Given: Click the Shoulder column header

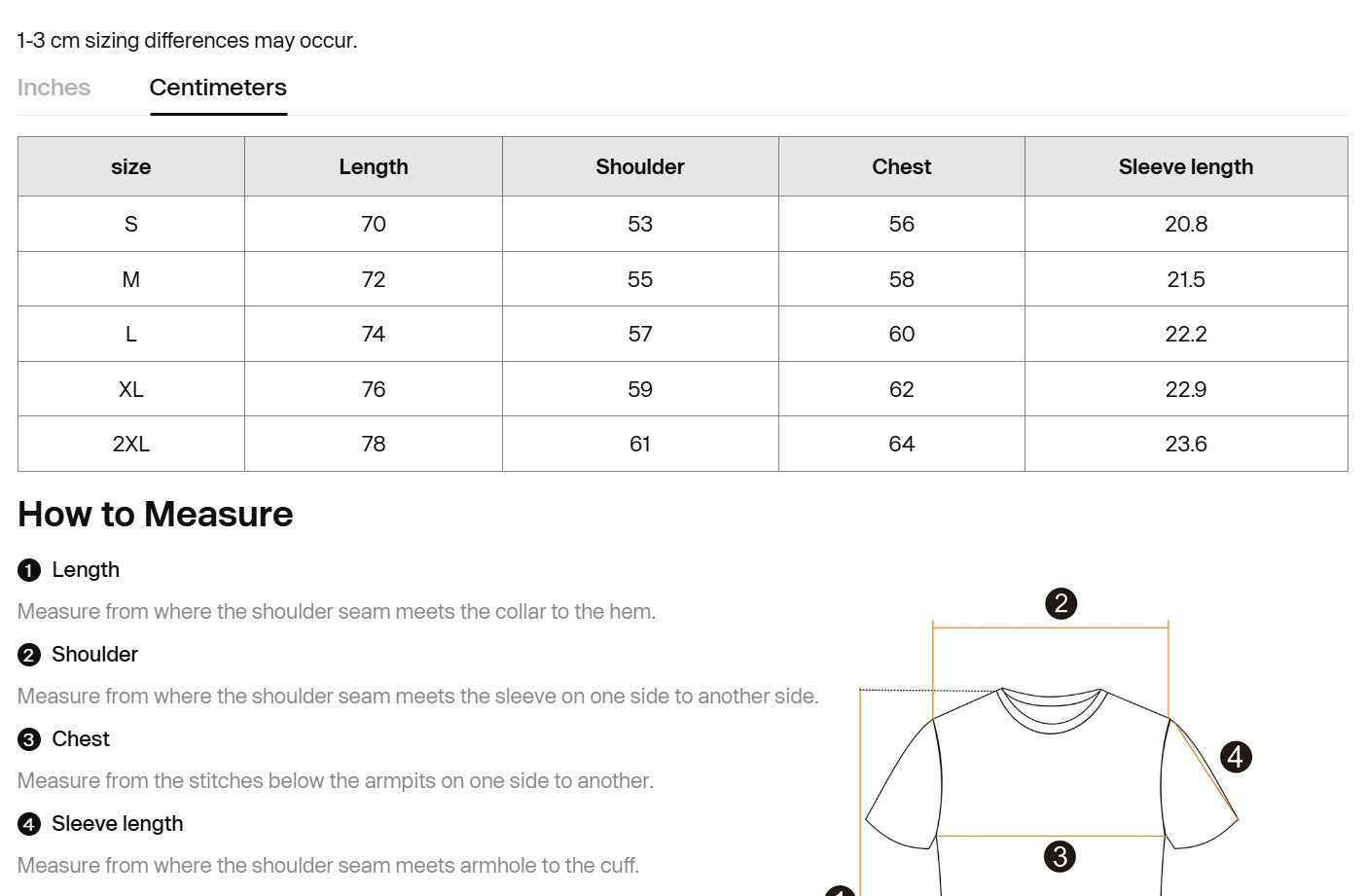Looking at the screenshot, I should [640, 166].
